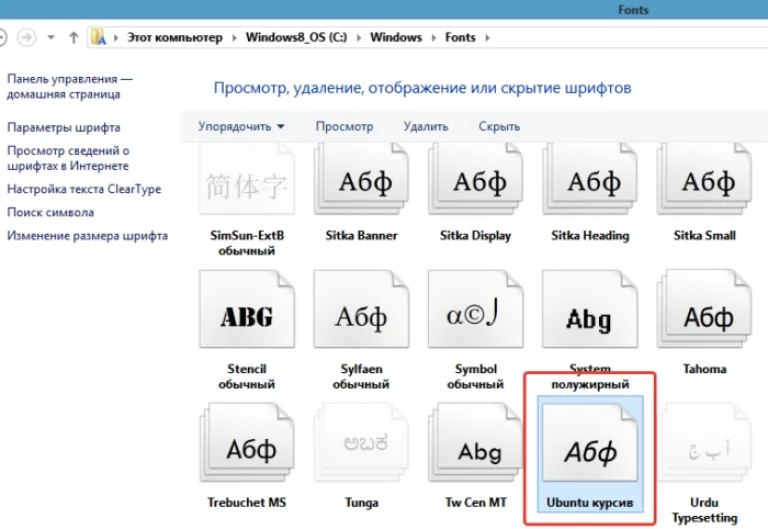768x529 pixels.
Task: Select the Sitka Banner font icon
Action: point(361,179)
